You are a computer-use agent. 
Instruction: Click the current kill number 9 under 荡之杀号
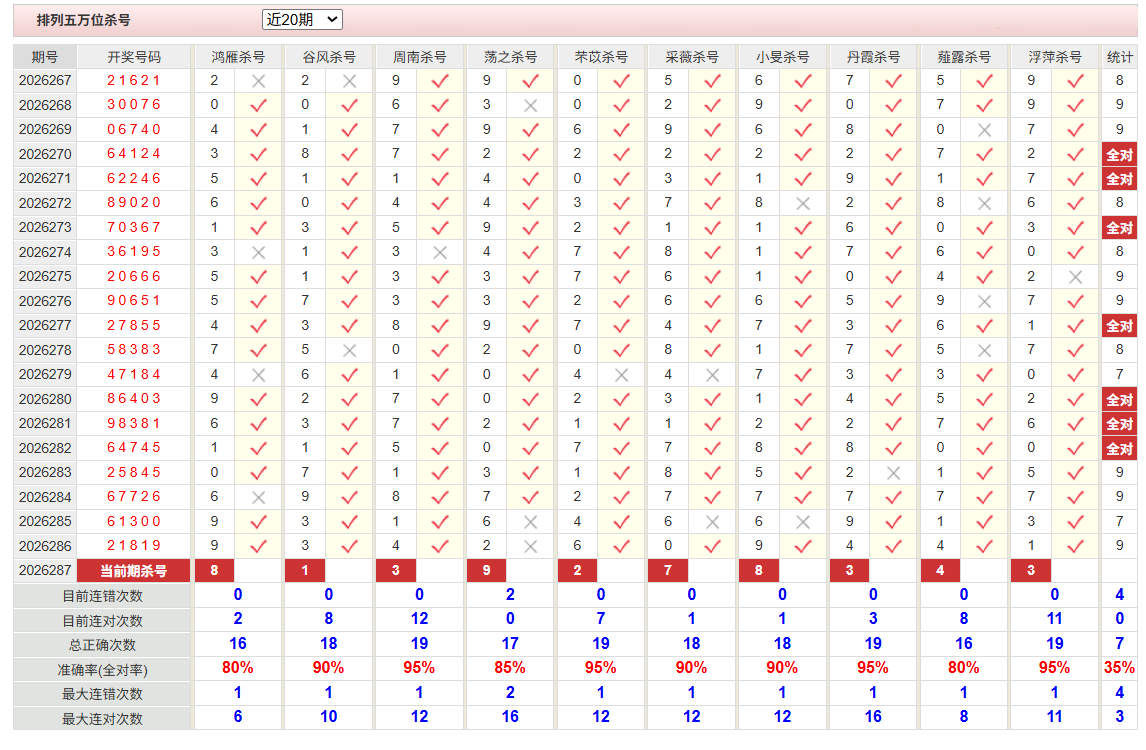[487, 571]
